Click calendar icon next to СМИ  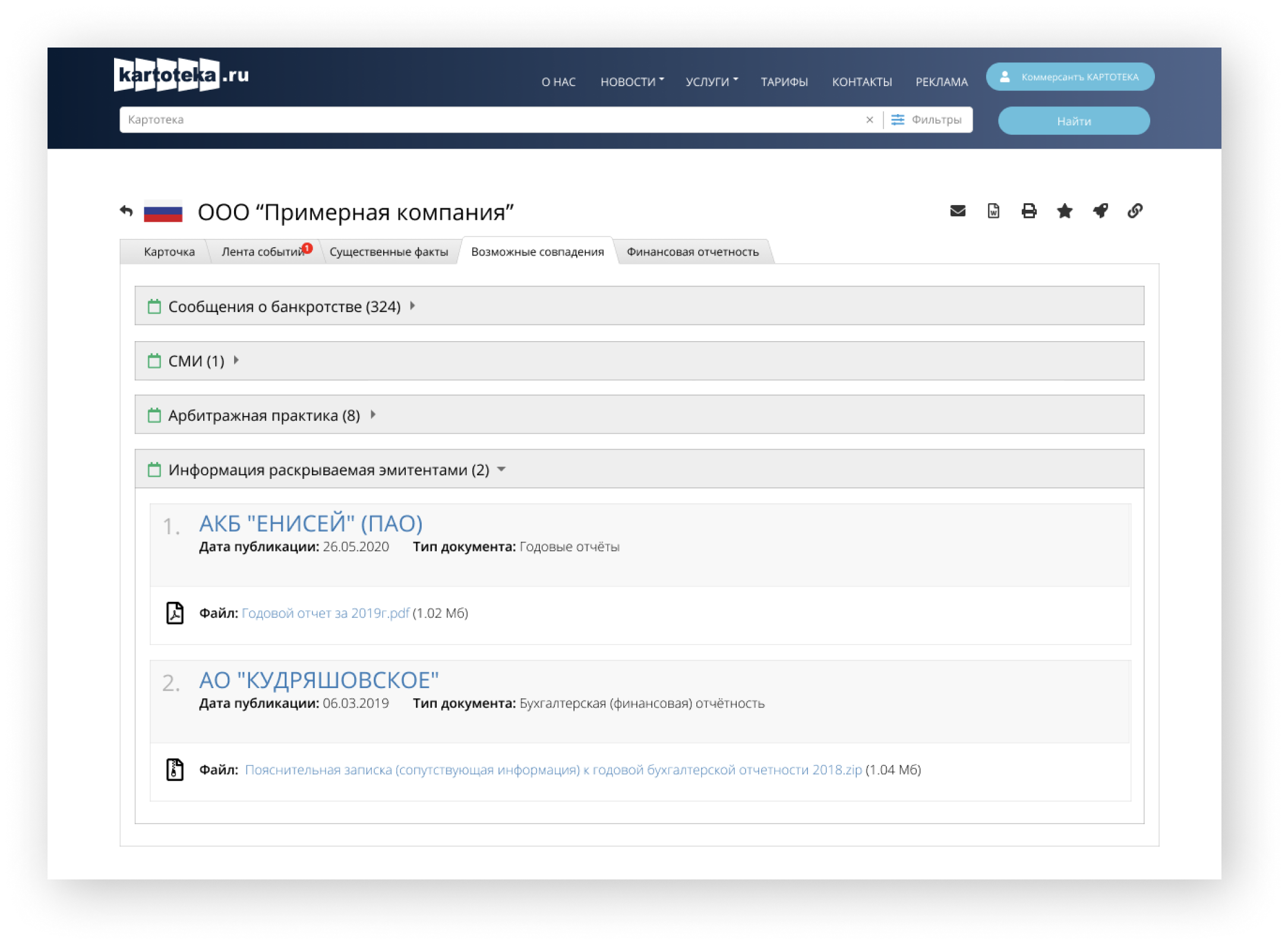coord(154,361)
